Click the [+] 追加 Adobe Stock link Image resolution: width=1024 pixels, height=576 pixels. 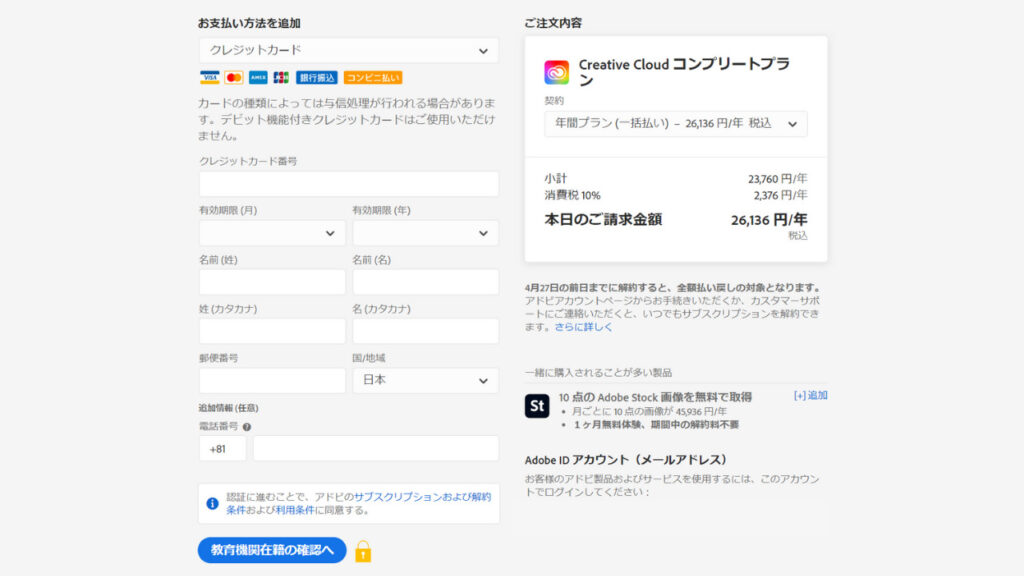[810, 396]
